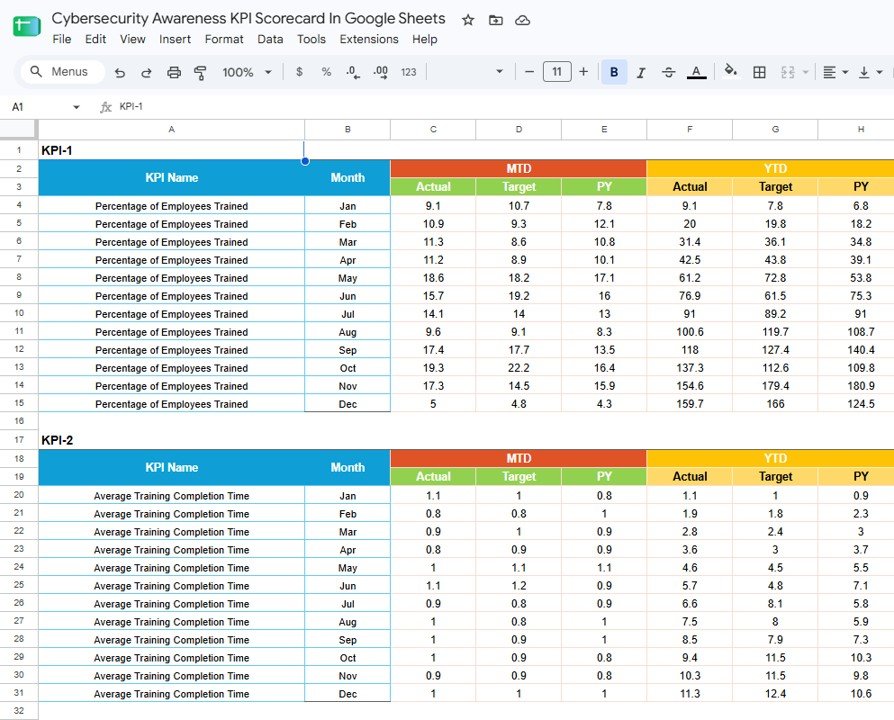Expand horizontal align dropdown arrow
The width and height of the screenshot is (894, 720).
[x=846, y=72]
